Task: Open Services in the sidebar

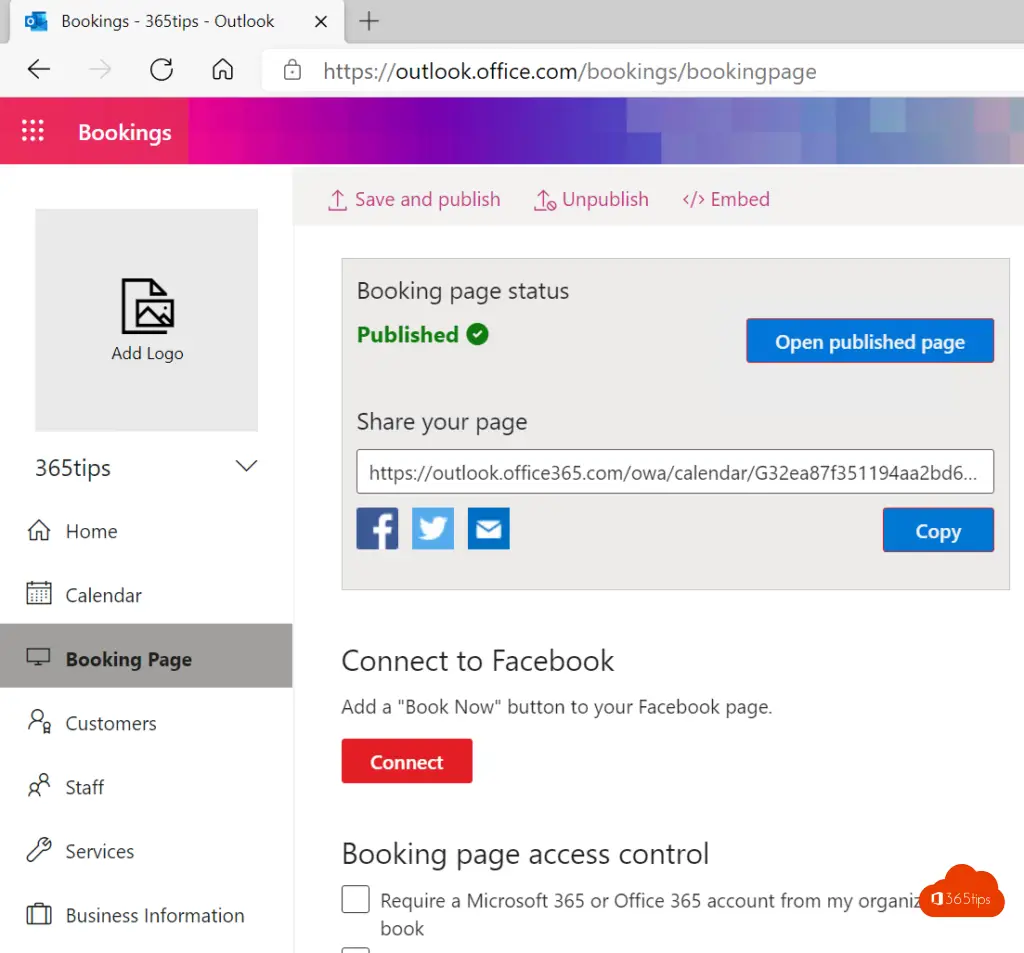Action: [146, 850]
